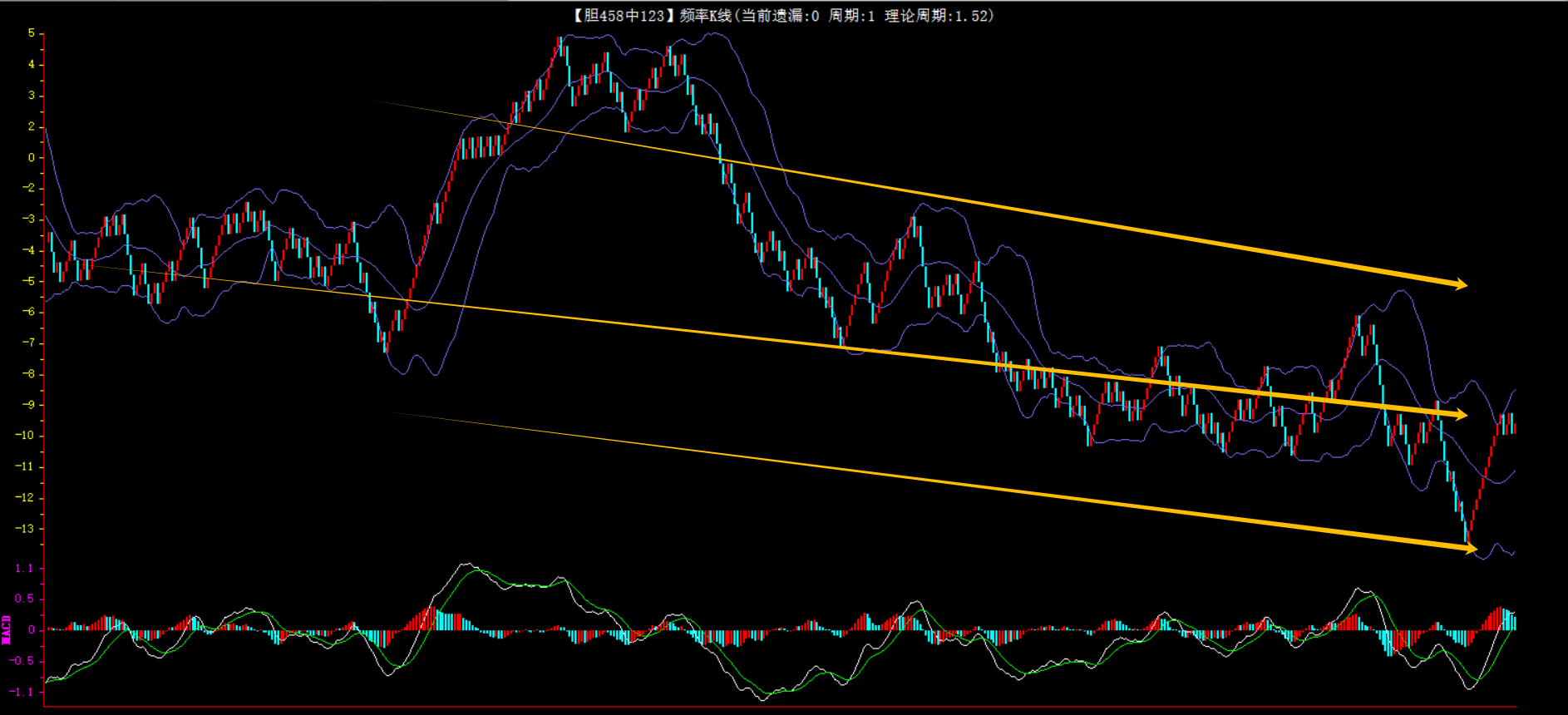
Task: Click the lowest candlestick near -13 level
Action: (x=1466, y=530)
